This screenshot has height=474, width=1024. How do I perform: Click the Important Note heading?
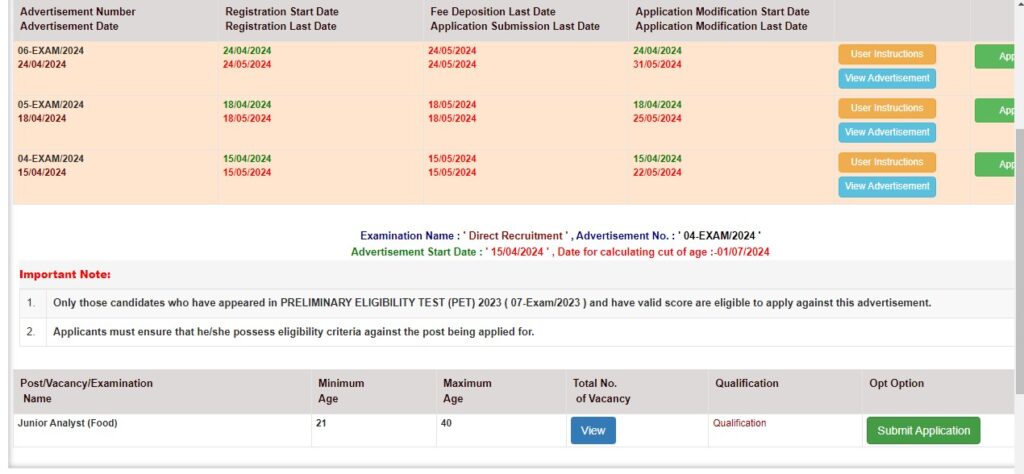[x=65, y=275]
